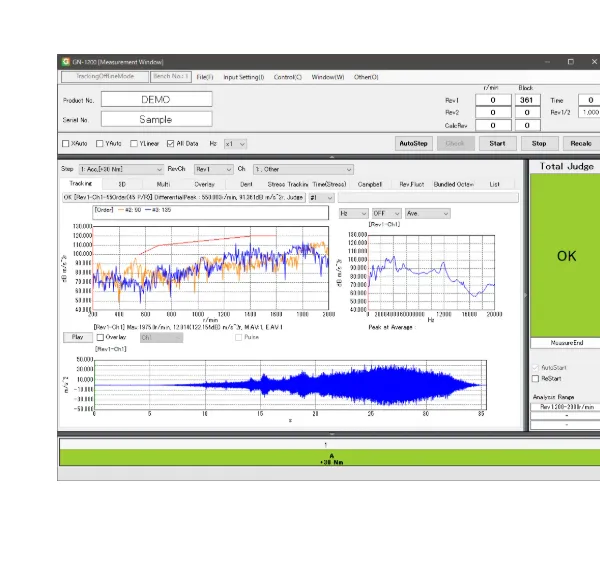Click the Product No. field showing DEMO
This screenshot has height=583, width=600.
coord(157,99)
